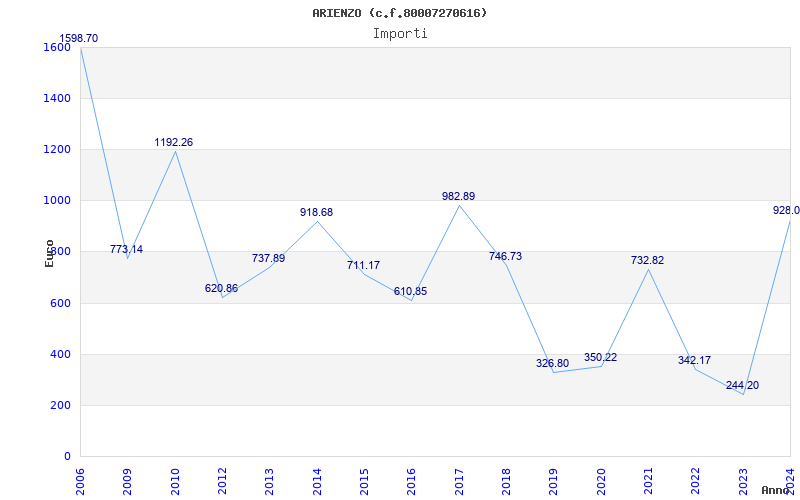Select the 737.89 data label
The width and height of the screenshot is (800, 500).
[268, 259]
